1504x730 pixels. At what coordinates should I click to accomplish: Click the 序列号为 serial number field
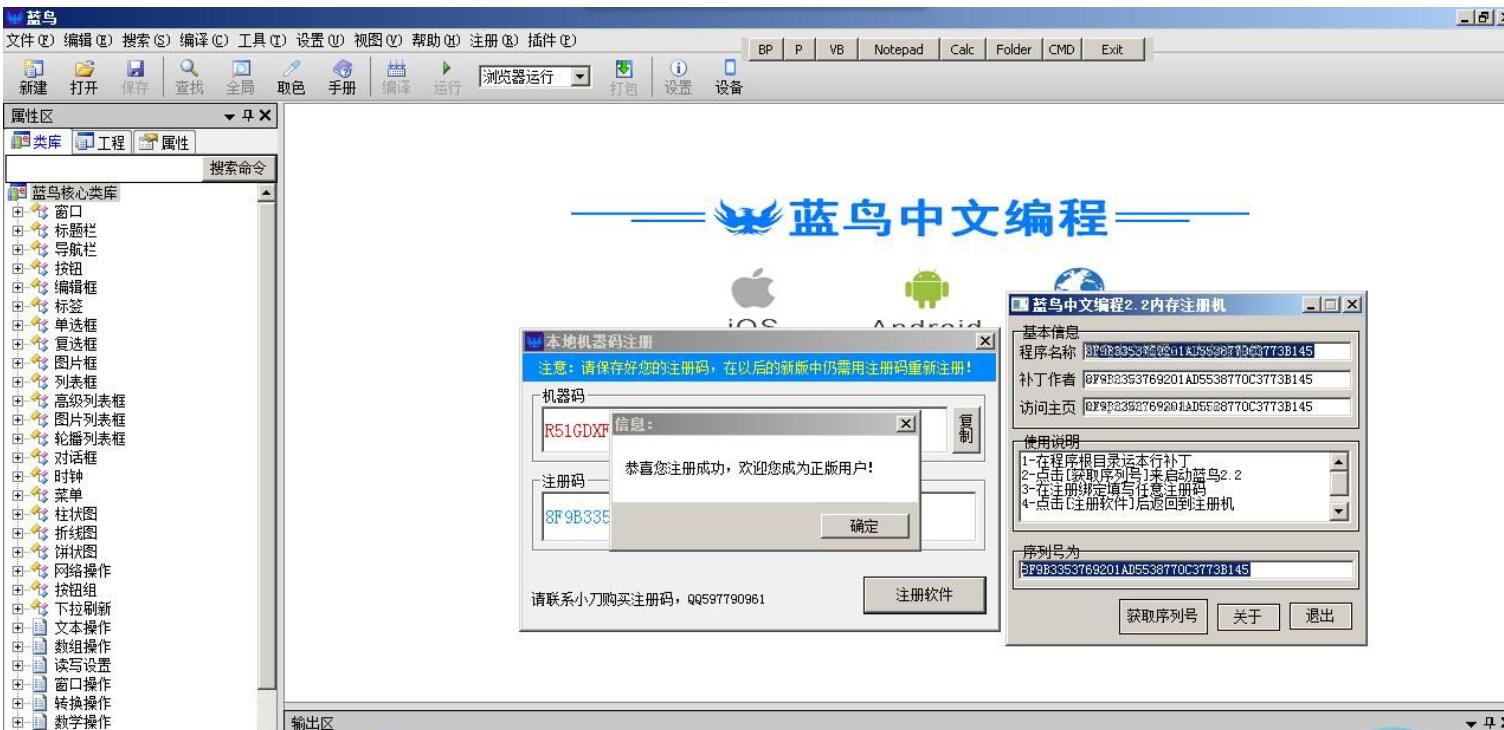[x=1185, y=570]
